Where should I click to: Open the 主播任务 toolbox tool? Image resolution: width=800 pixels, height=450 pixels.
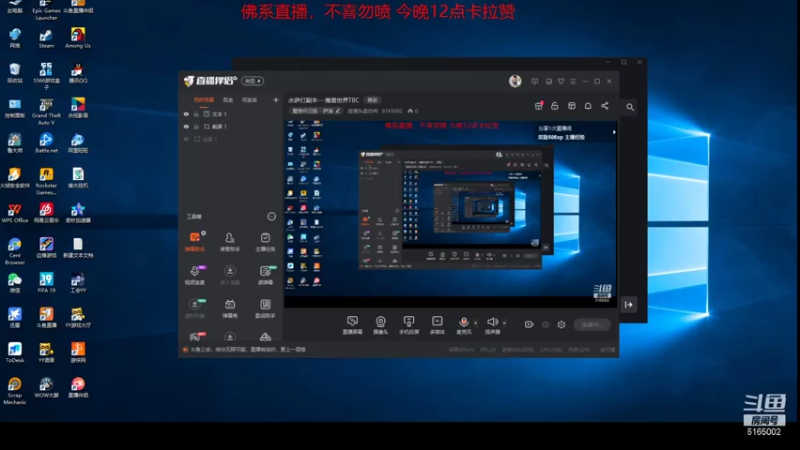265,241
